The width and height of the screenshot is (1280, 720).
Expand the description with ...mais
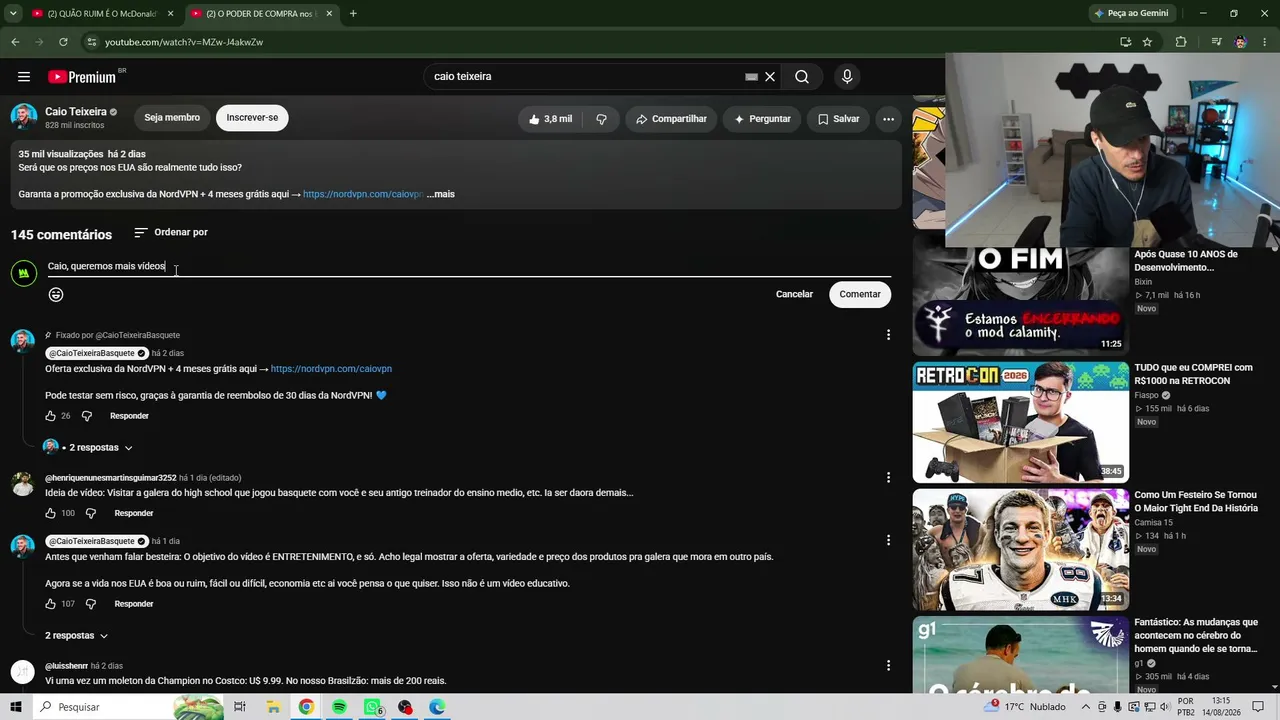441,194
